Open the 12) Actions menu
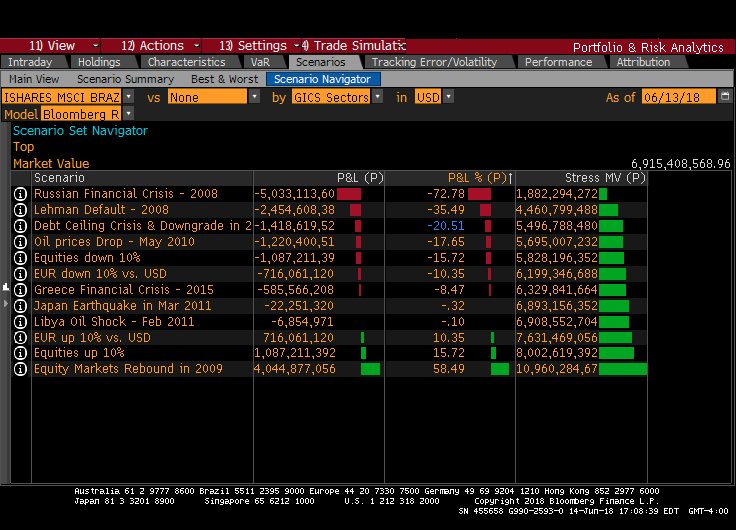 (x=152, y=46)
